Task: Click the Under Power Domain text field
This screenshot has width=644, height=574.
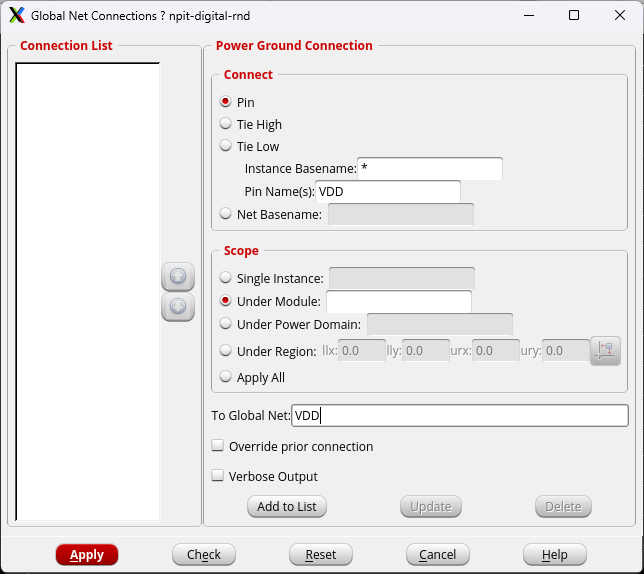Action: click(x=440, y=324)
